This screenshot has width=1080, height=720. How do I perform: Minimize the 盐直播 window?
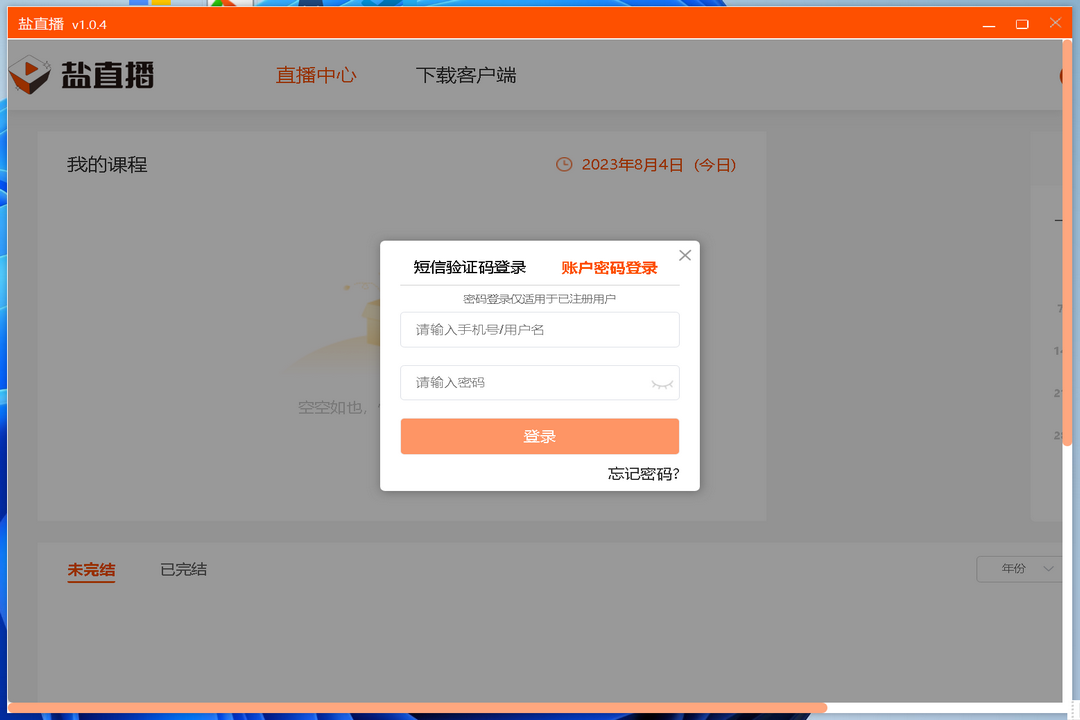(x=987, y=23)
